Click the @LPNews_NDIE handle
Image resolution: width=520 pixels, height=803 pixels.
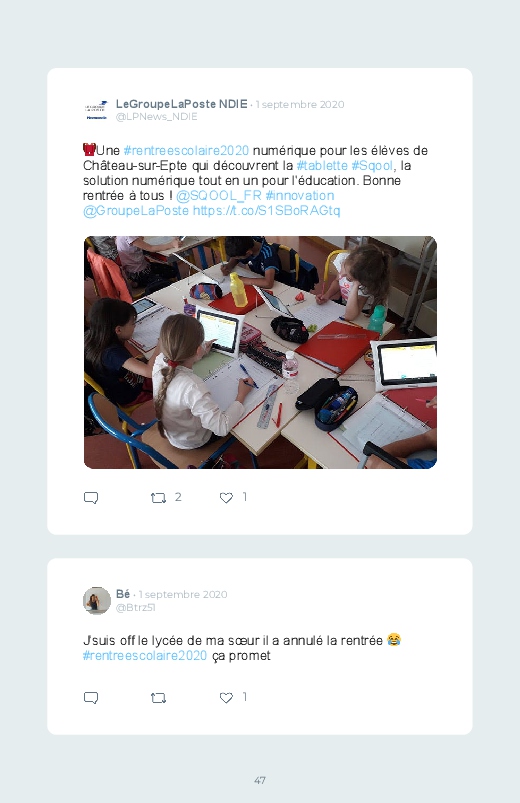click(157, 117)
